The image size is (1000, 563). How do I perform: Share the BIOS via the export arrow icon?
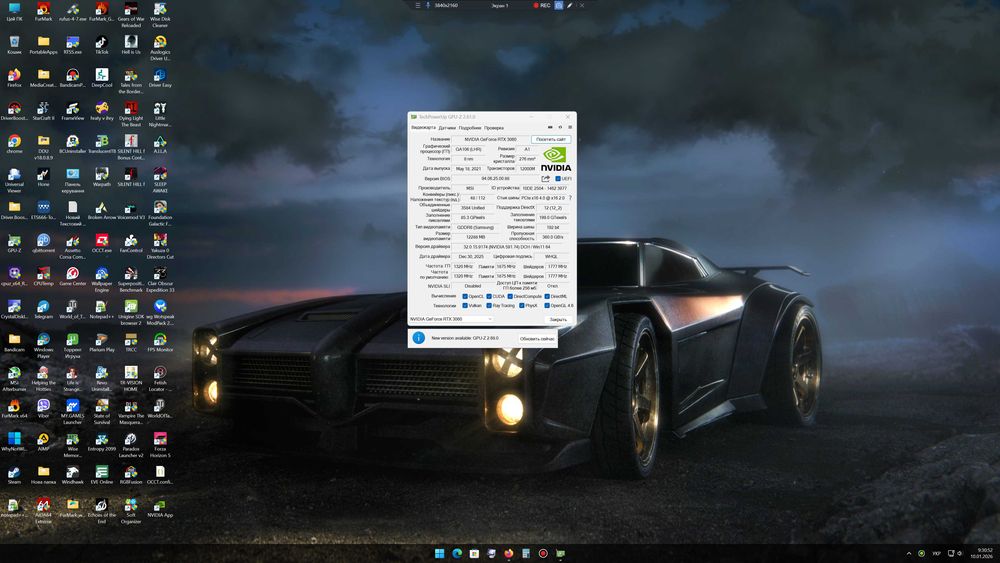pyautogui.click(x=545, y=179)
